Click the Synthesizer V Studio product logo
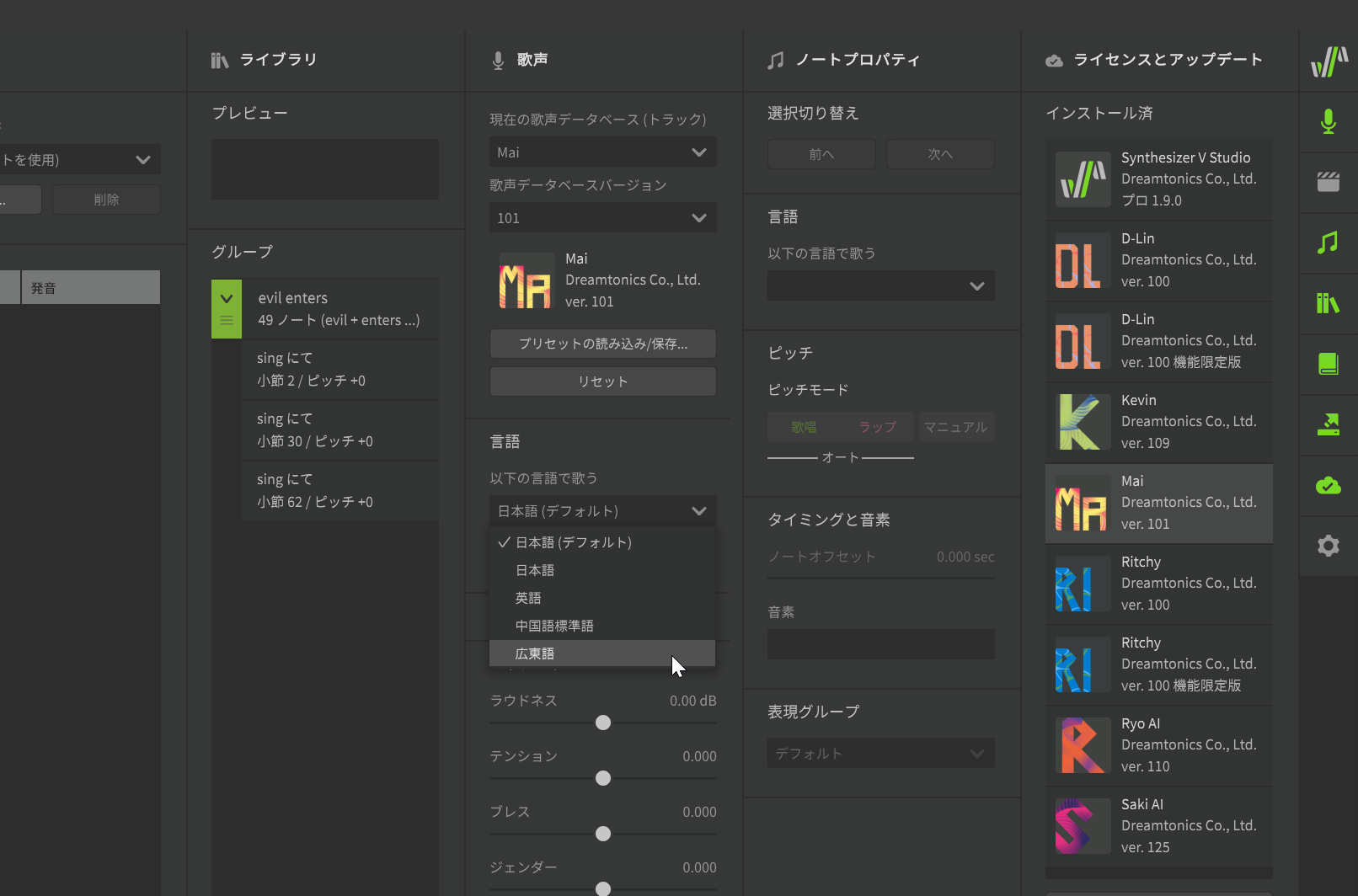This screenshot has height=896, width=1358. tap(1083, 179)
